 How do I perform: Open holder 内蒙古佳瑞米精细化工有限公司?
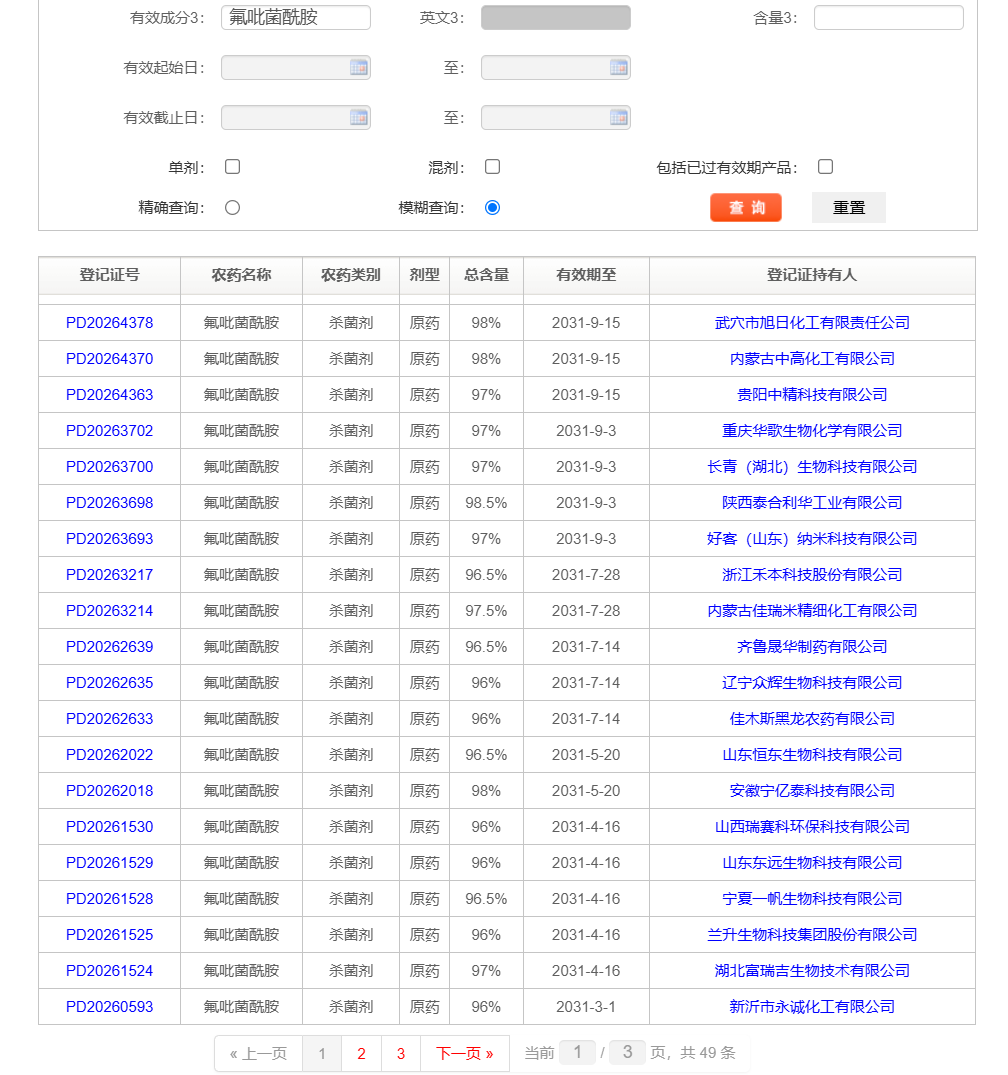812,611
